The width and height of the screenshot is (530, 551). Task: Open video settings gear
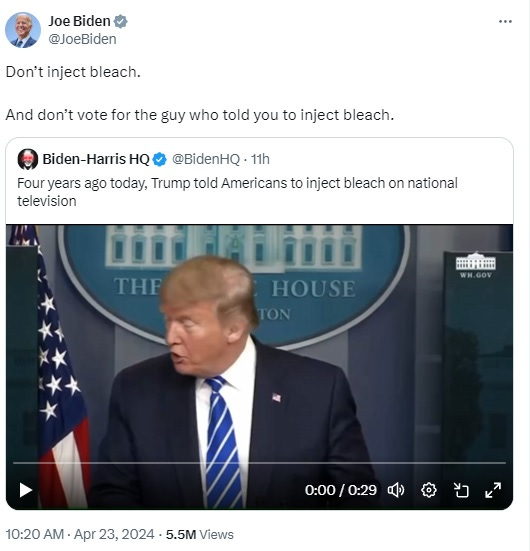click(428, 490)
